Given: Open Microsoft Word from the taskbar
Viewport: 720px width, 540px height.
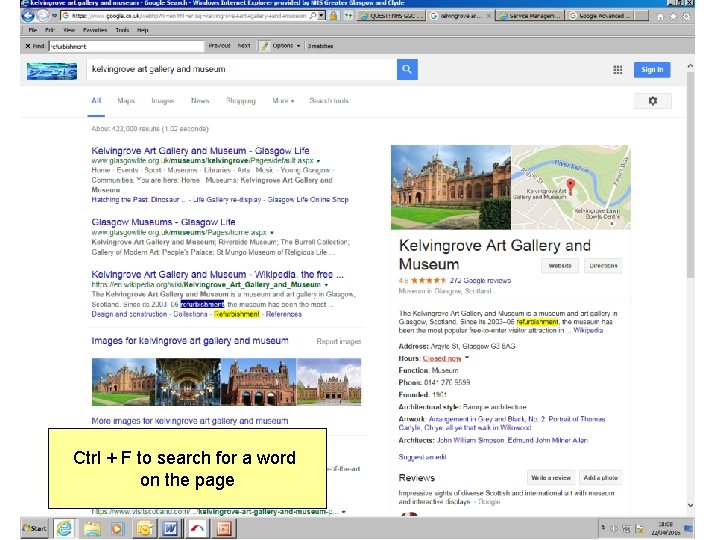Looking at the screenshot, I should 170,529.
